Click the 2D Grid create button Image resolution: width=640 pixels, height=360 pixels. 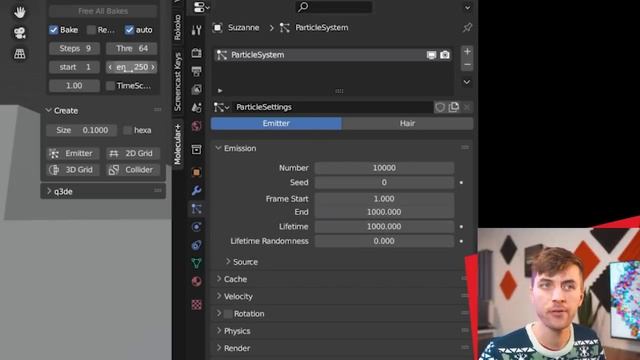click(x=133, y=153)
